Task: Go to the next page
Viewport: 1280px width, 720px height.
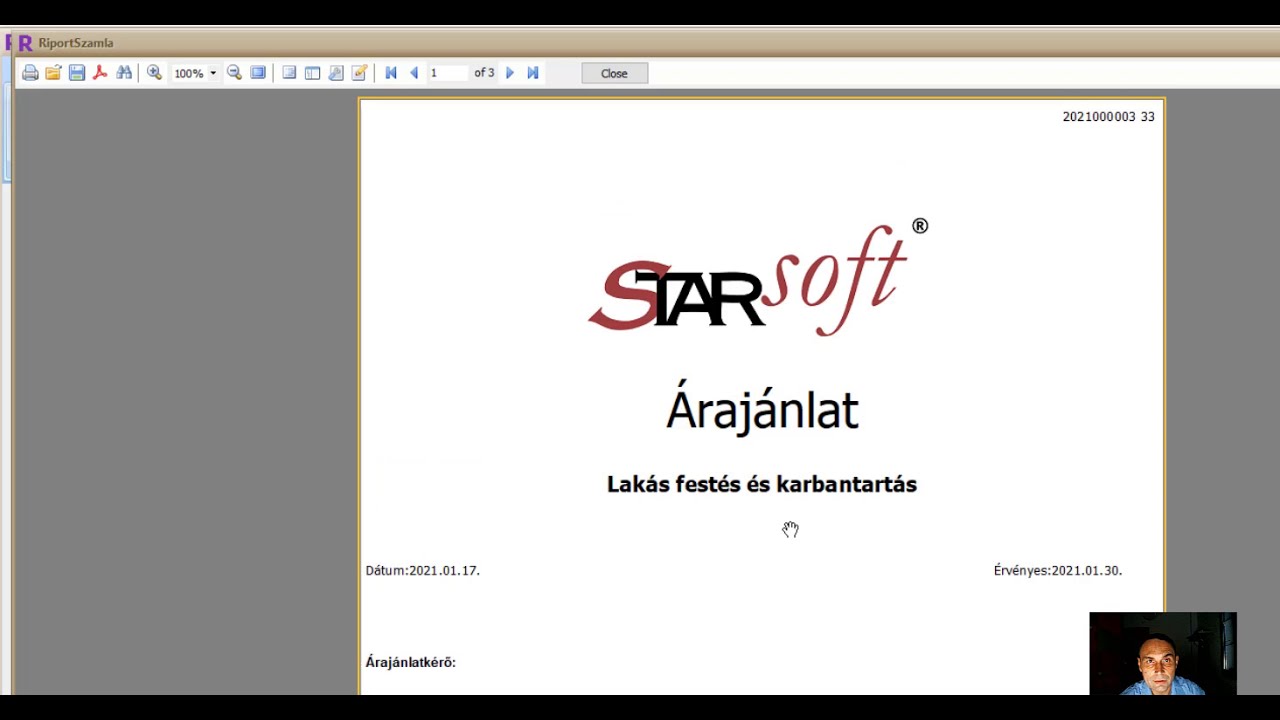Action: pos(510,73)
